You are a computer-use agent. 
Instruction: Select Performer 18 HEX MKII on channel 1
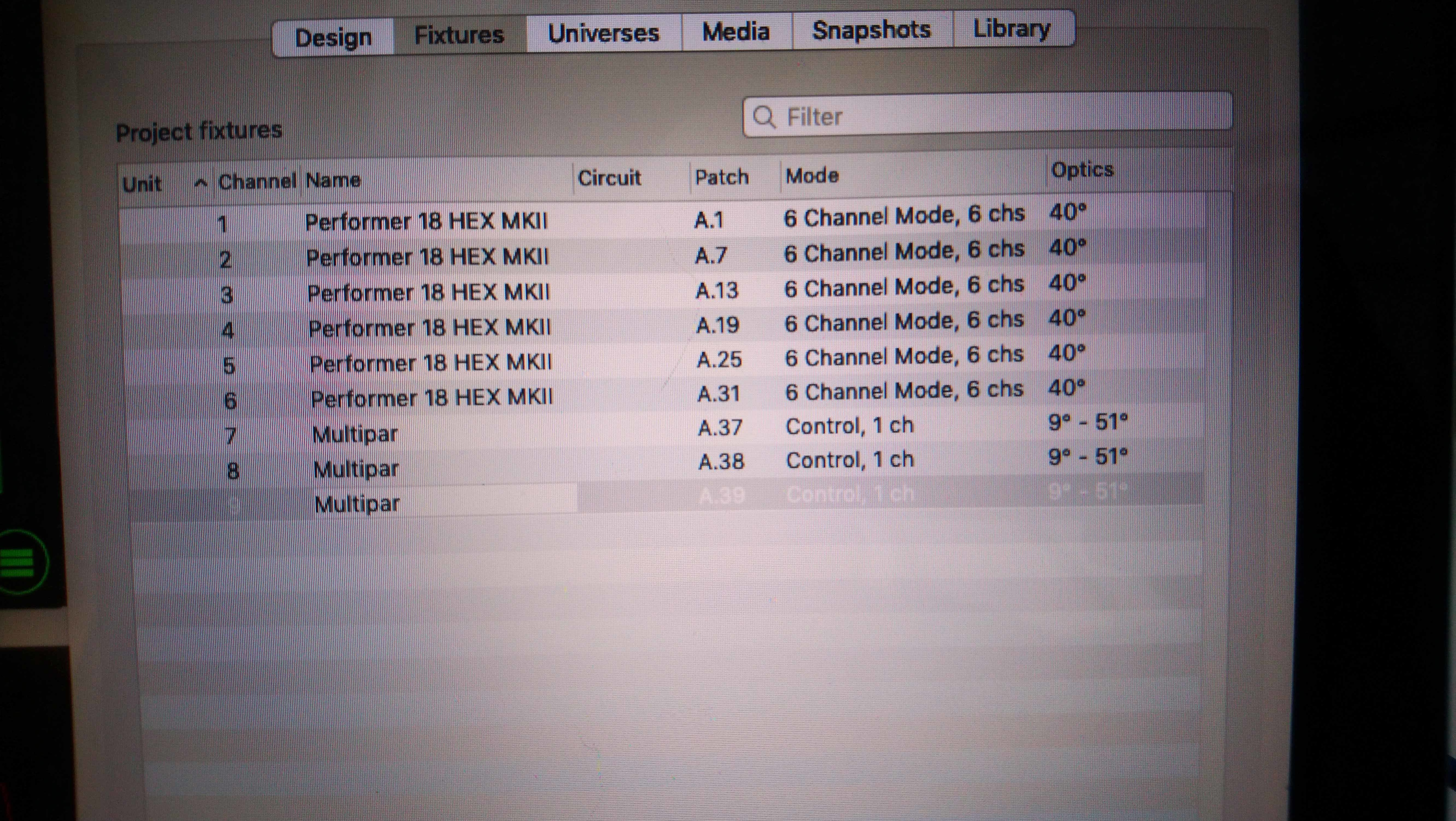(426, 221)
